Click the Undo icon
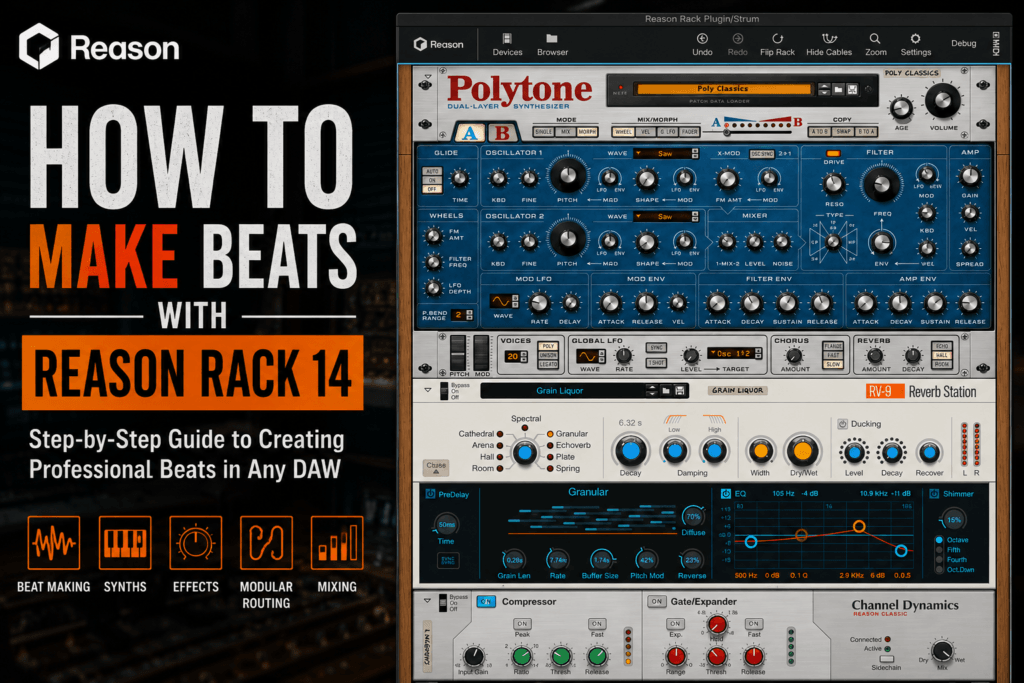This screenshot has height=683, width=1024. [702, 39]
